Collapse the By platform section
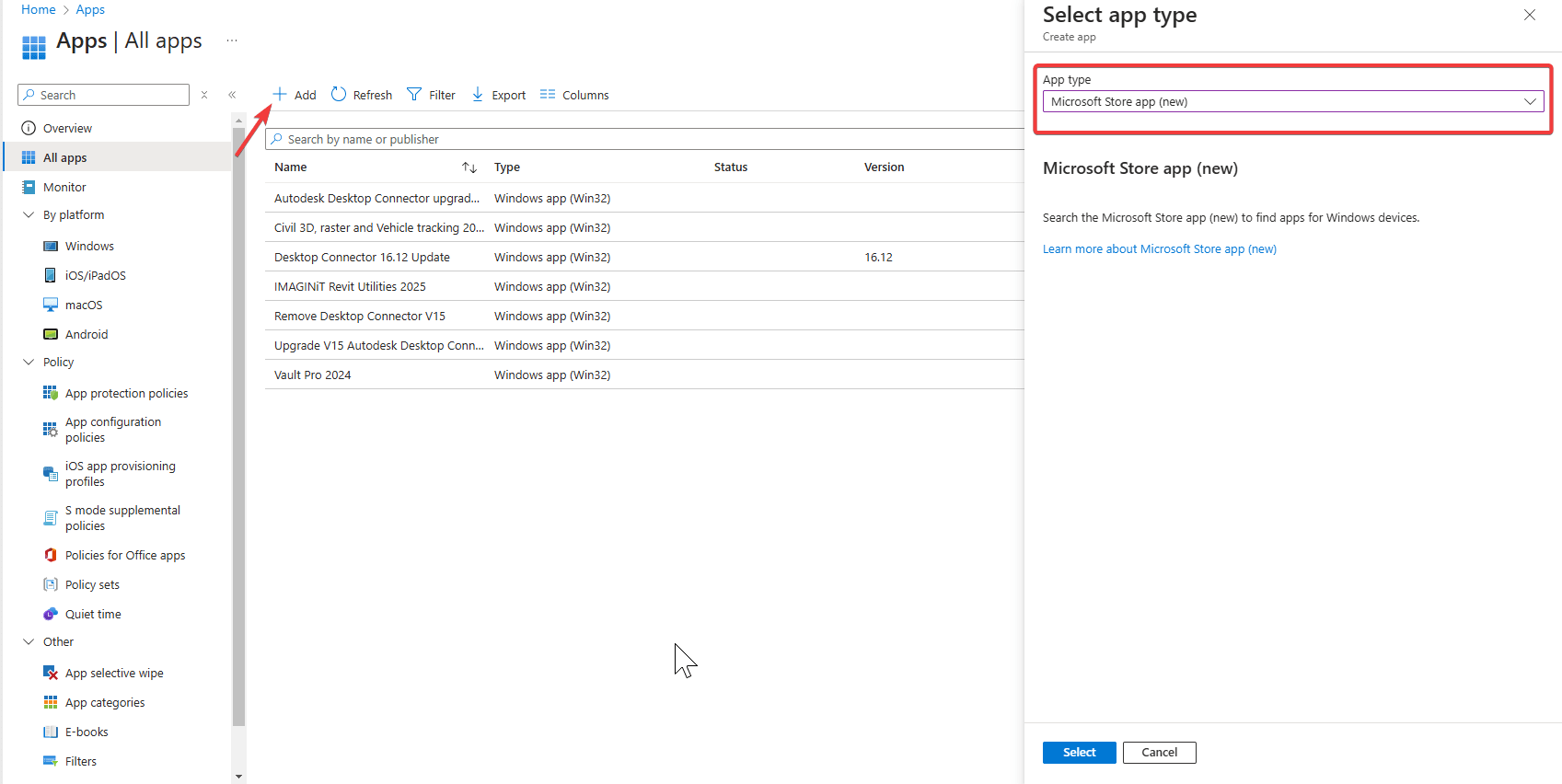 (29, 214)
